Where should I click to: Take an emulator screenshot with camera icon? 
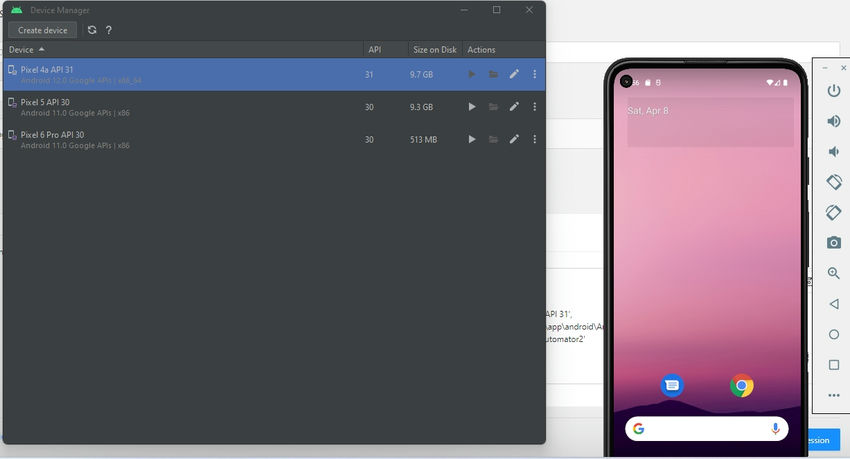tap(834, 242)
